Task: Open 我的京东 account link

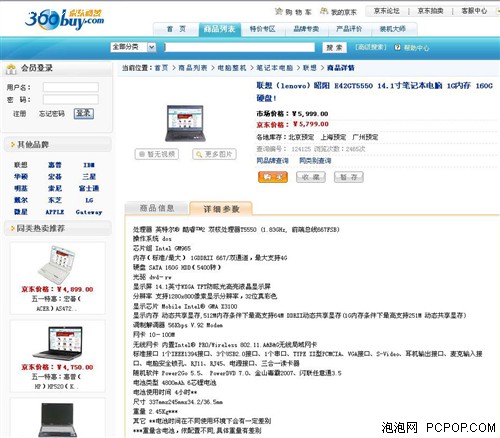Action: 338,12
